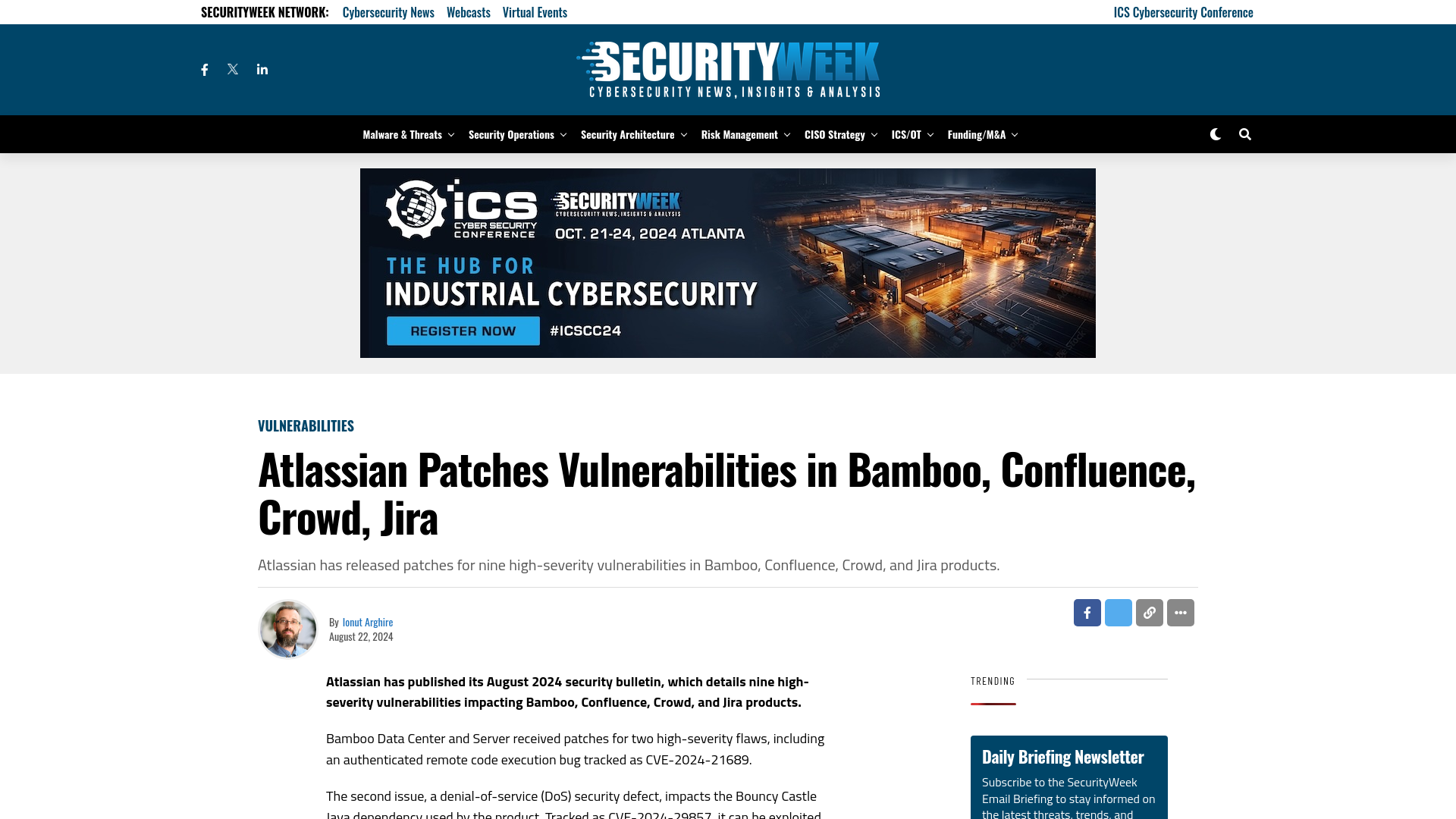Copy article link with chain icon
Viewport: 1456px width, 819px height.
[1149, 612]
